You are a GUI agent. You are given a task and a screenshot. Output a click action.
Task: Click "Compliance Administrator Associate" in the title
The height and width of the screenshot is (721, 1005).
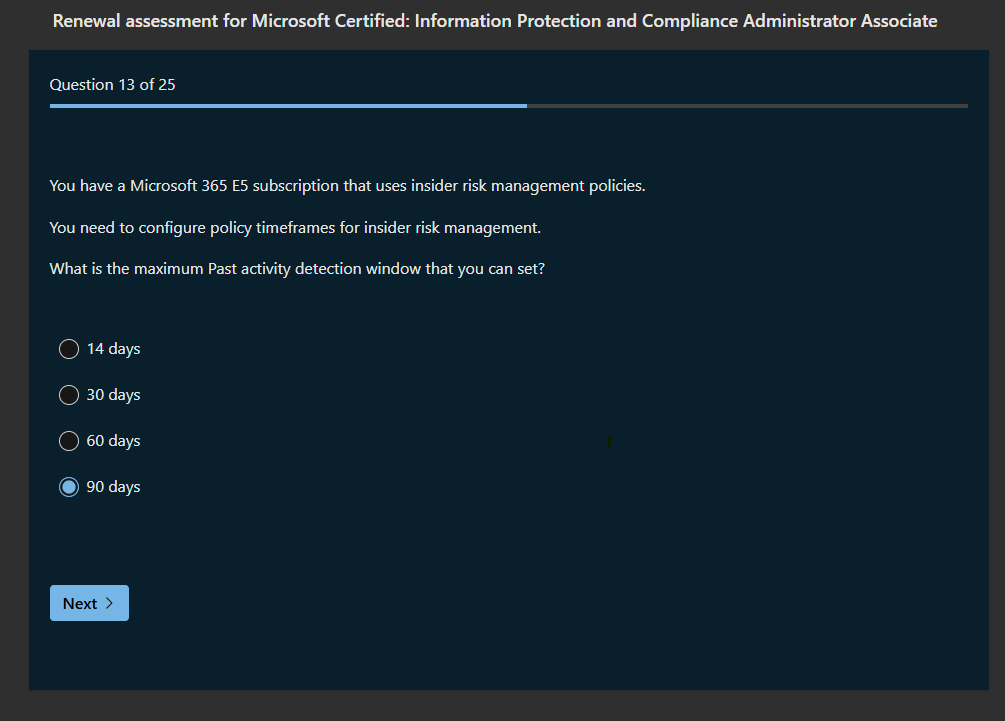tap(789, 21)
